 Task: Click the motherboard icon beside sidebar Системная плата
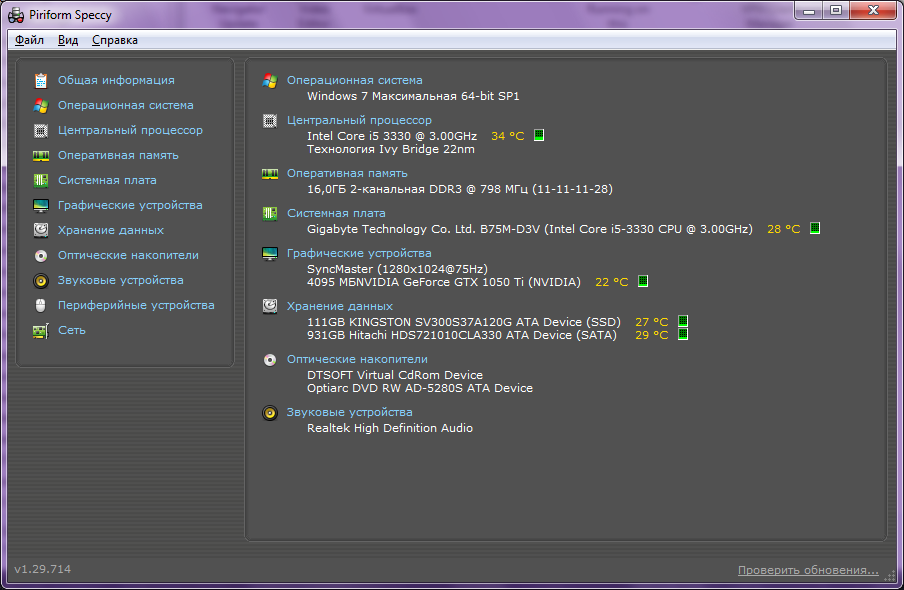pos(40,181)
